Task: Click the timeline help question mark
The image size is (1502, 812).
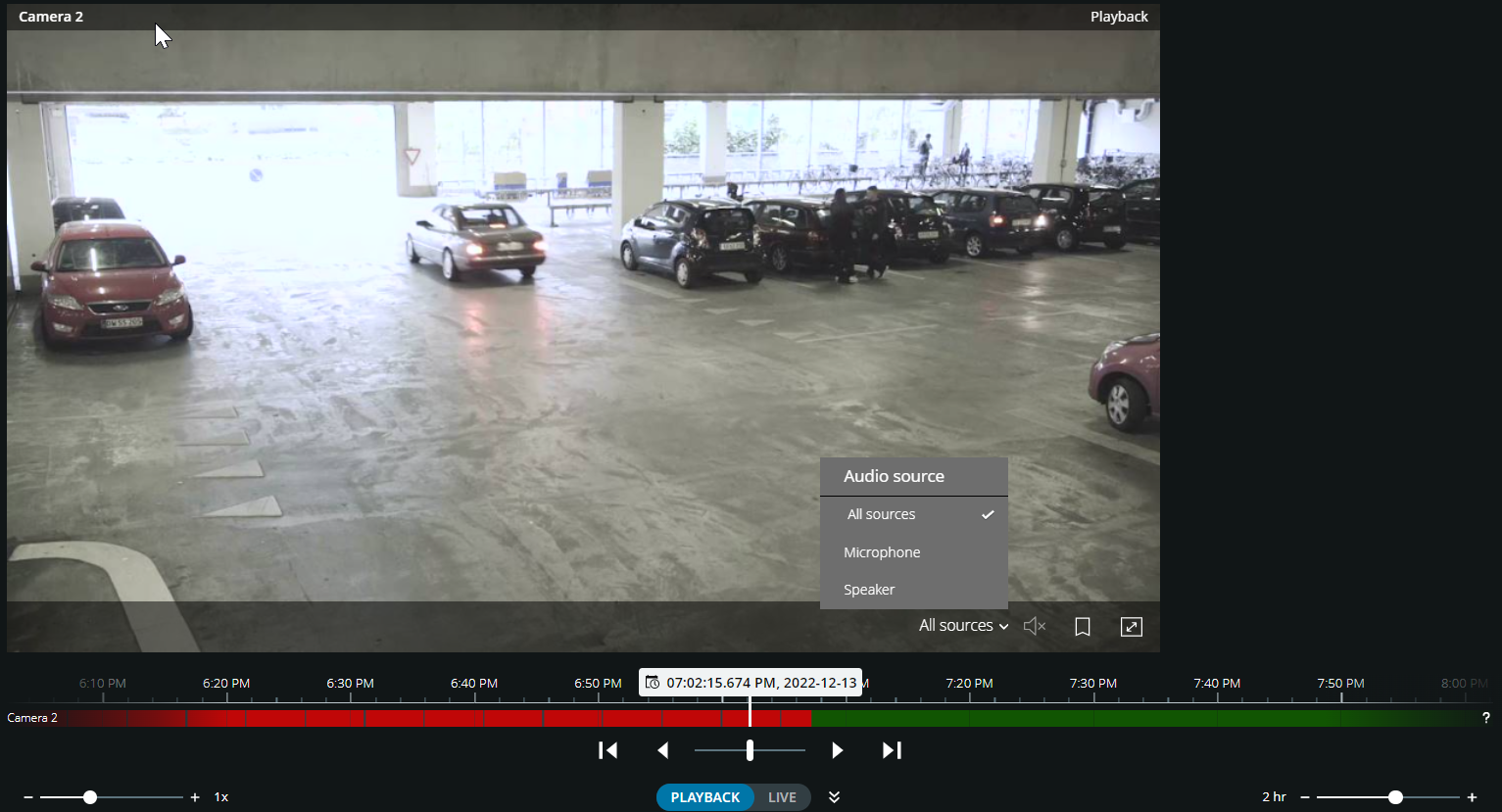Action: 1485,718
